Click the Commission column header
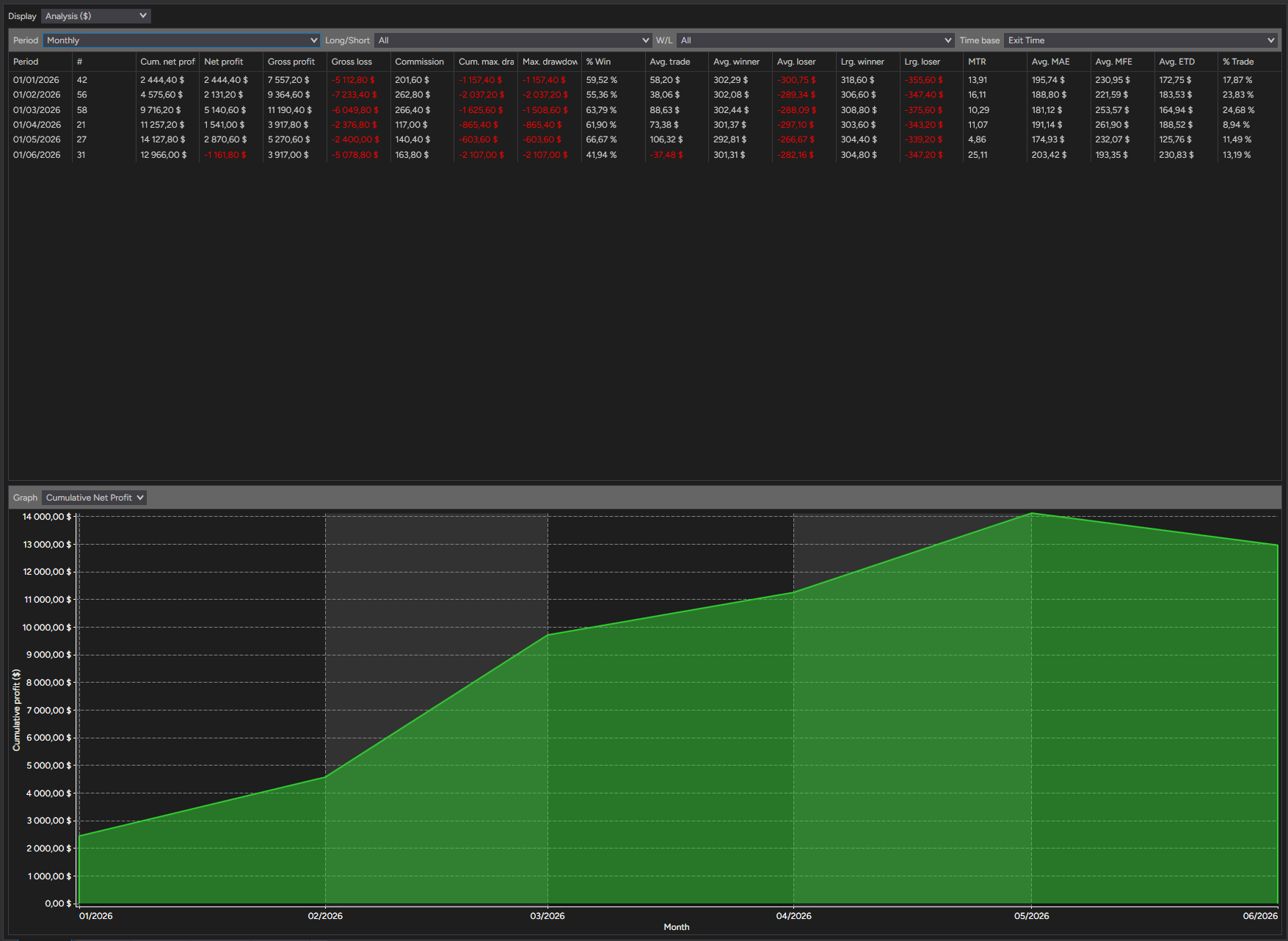1288x941 pixels. pyautogui.click(x=422, y=62)
